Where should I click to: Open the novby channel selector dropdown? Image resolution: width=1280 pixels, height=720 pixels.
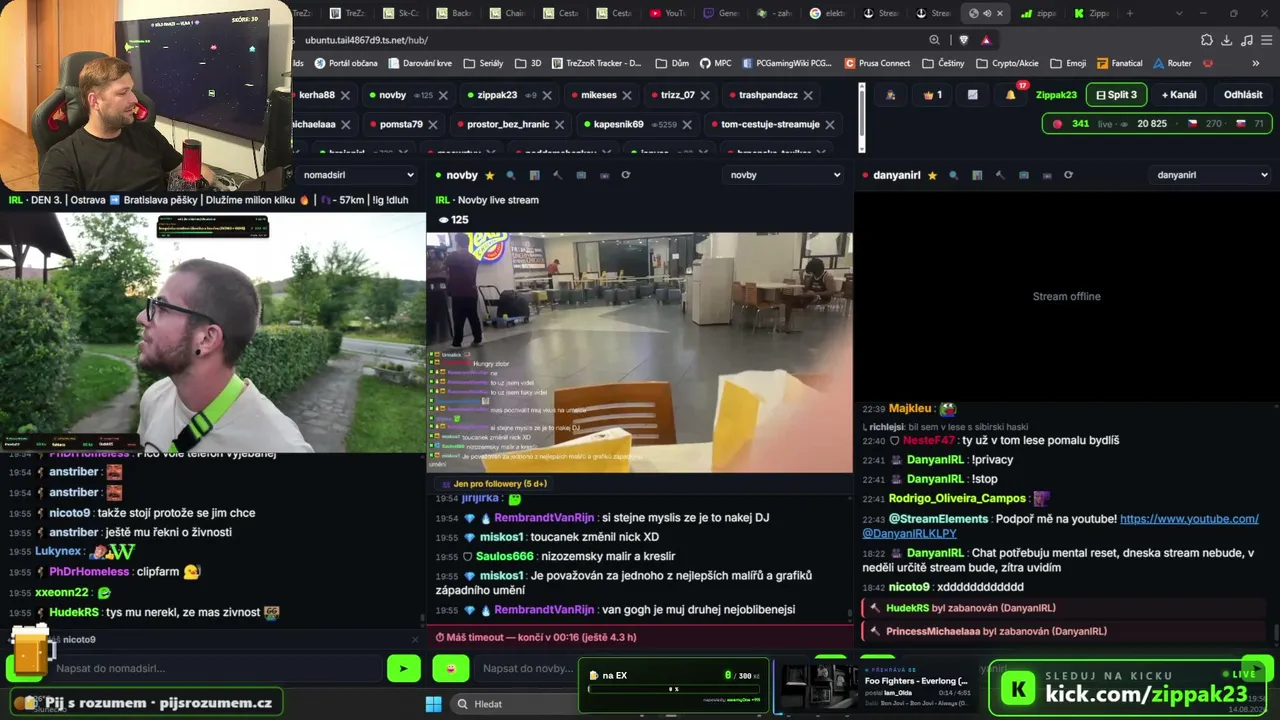(x=784, y=175)
